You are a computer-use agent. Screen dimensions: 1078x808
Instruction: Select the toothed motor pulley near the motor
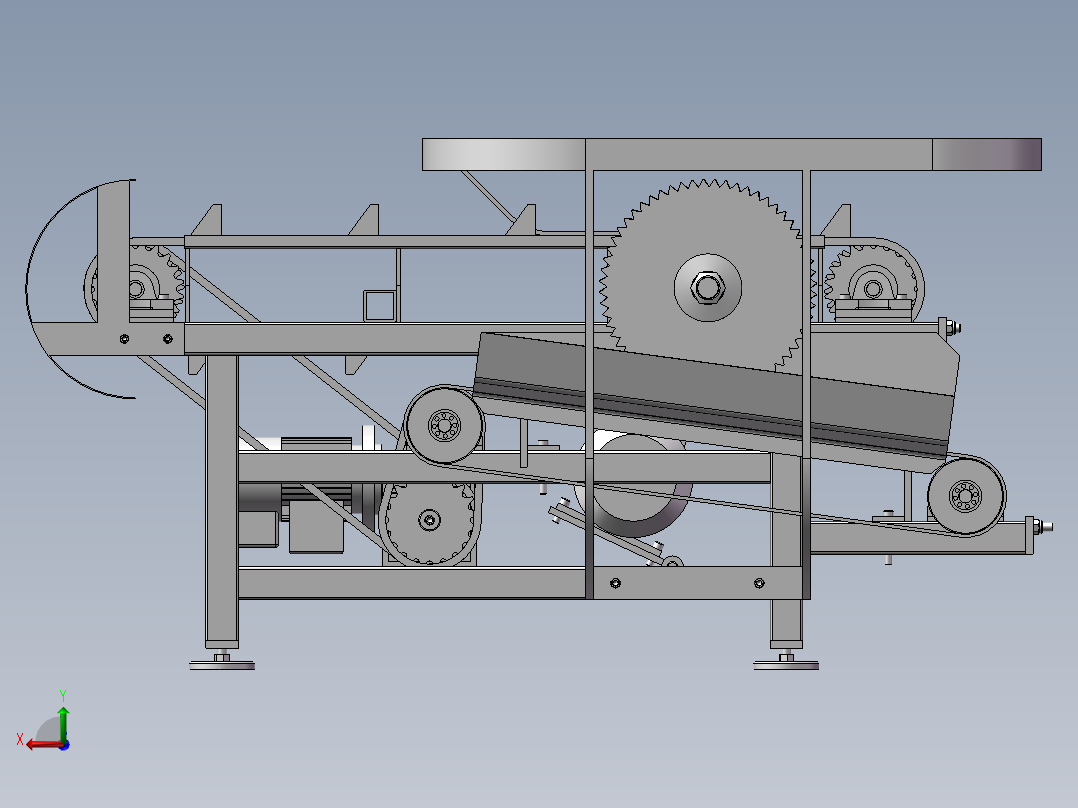tap(430, 521)
